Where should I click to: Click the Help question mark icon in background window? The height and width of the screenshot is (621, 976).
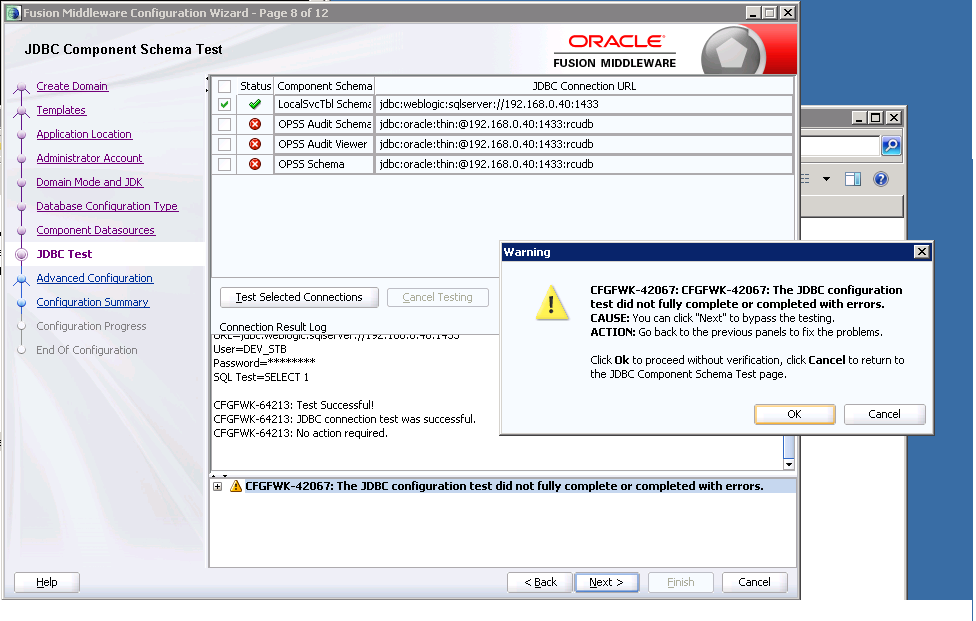pos(882,180)
